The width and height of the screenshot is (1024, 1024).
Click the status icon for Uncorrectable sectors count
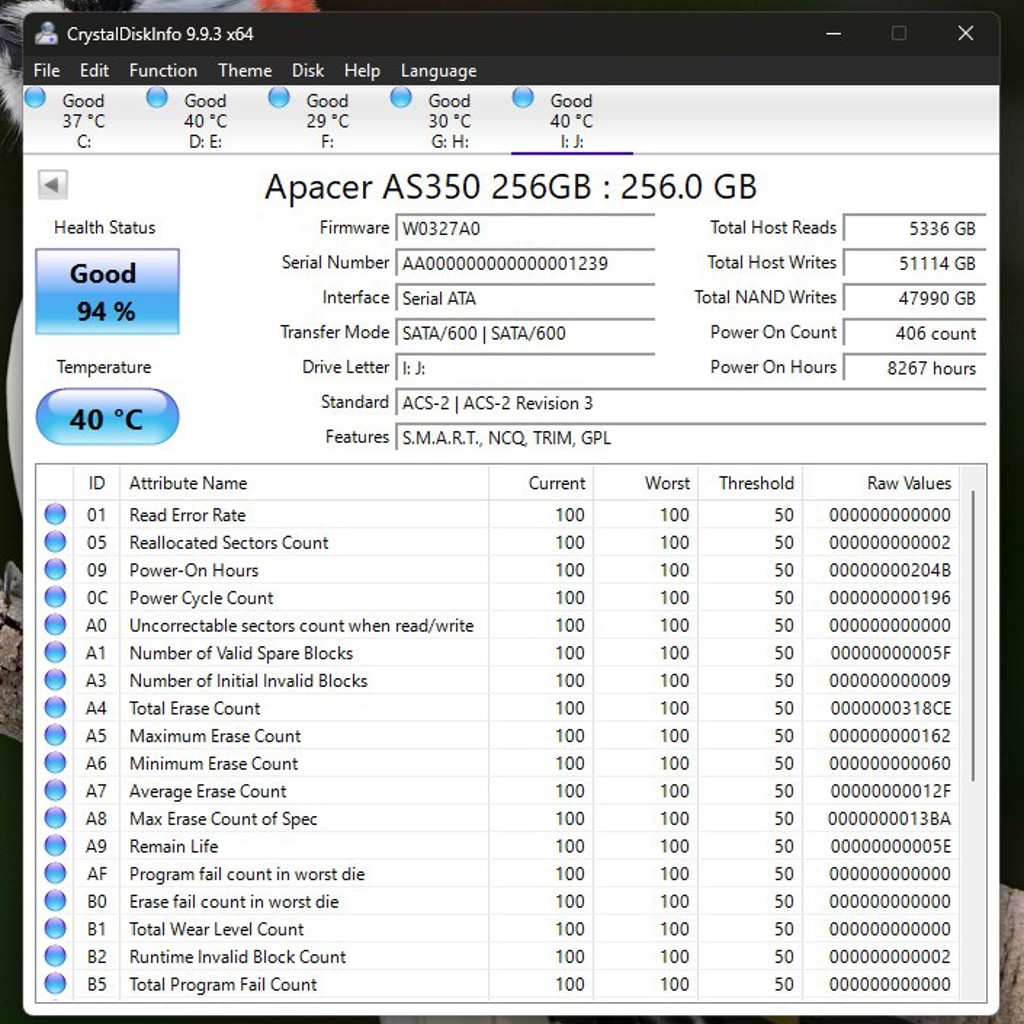(56, 624)
